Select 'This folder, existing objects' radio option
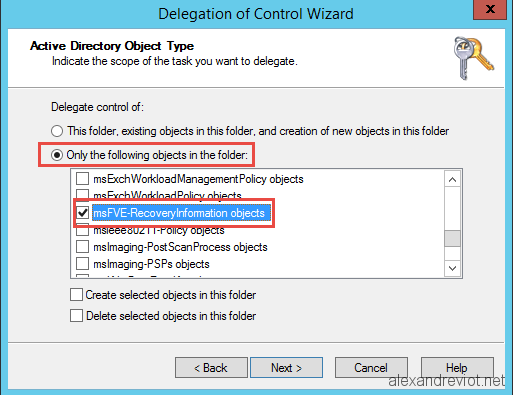Screen dimensions: 513x395 57,131
